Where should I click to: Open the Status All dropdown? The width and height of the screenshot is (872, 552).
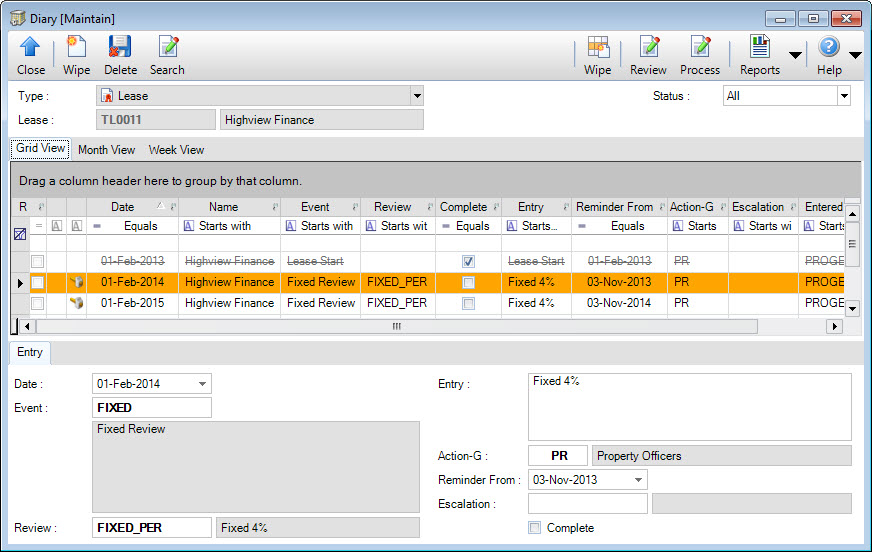click(x=844, y=96)
